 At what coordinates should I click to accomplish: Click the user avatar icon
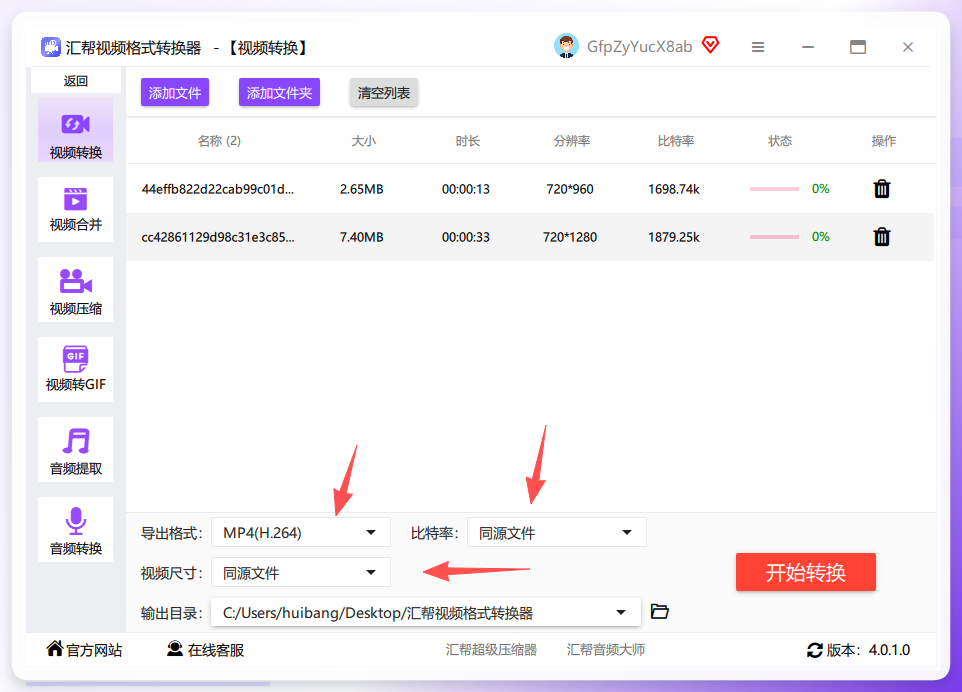(566, 47)
